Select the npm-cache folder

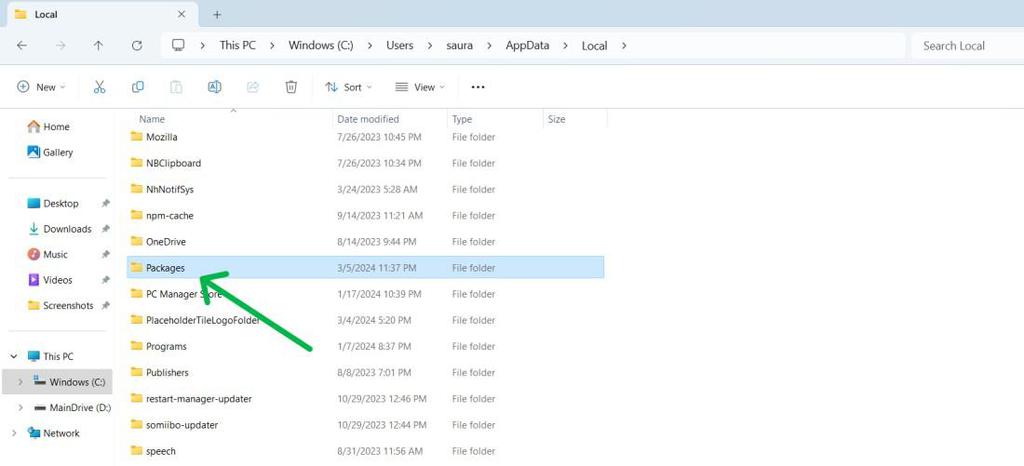366,215
